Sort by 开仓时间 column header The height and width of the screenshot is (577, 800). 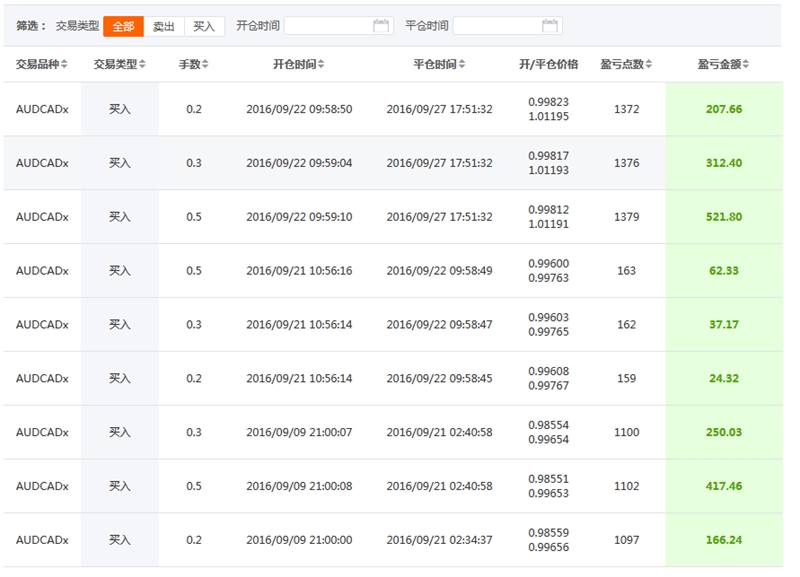pos(298,64)
